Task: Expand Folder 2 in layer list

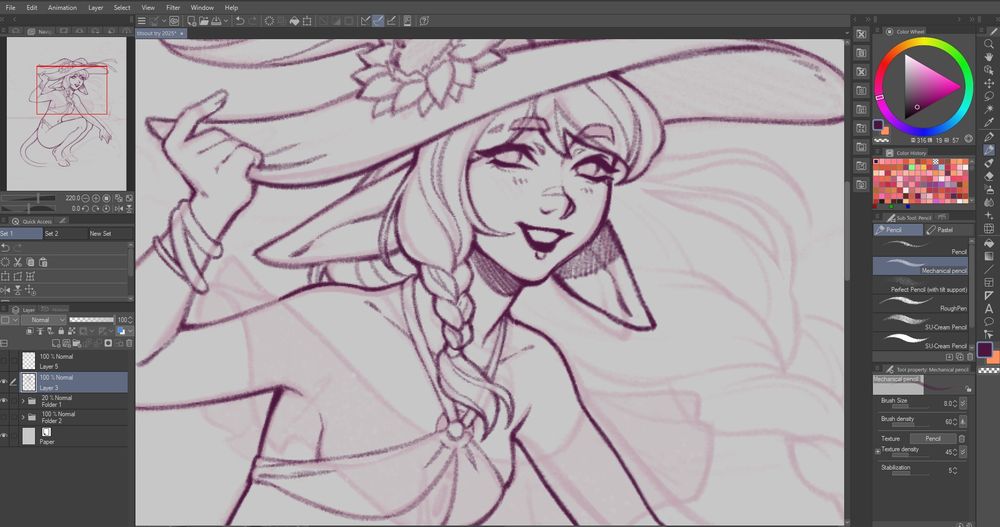Action: pos(22,418)
